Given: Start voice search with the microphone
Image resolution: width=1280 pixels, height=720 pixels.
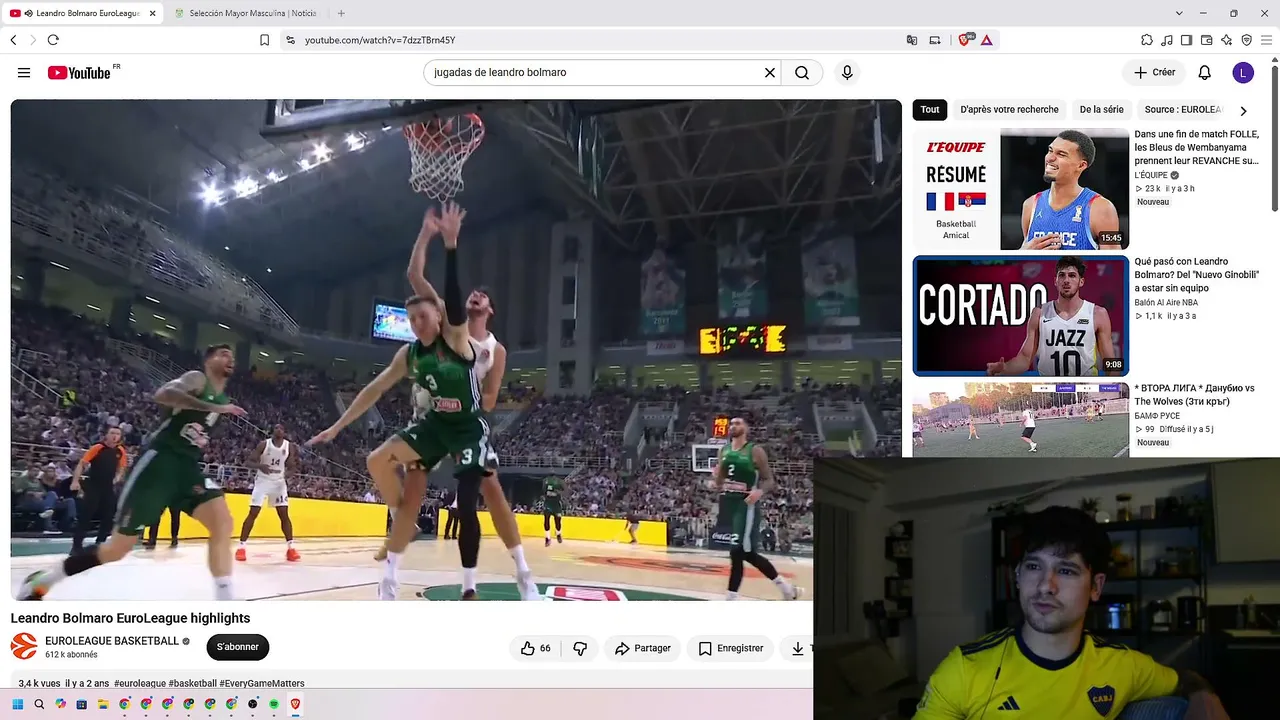Looking at the screenshot, I should click(x=847, y=73).
